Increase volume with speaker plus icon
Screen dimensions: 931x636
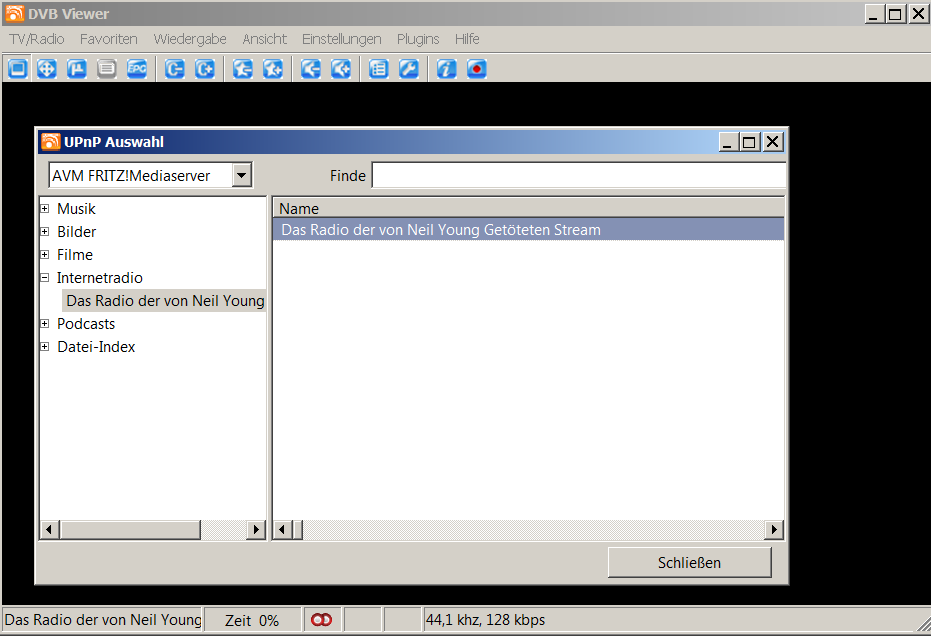(x=341, y=69)
